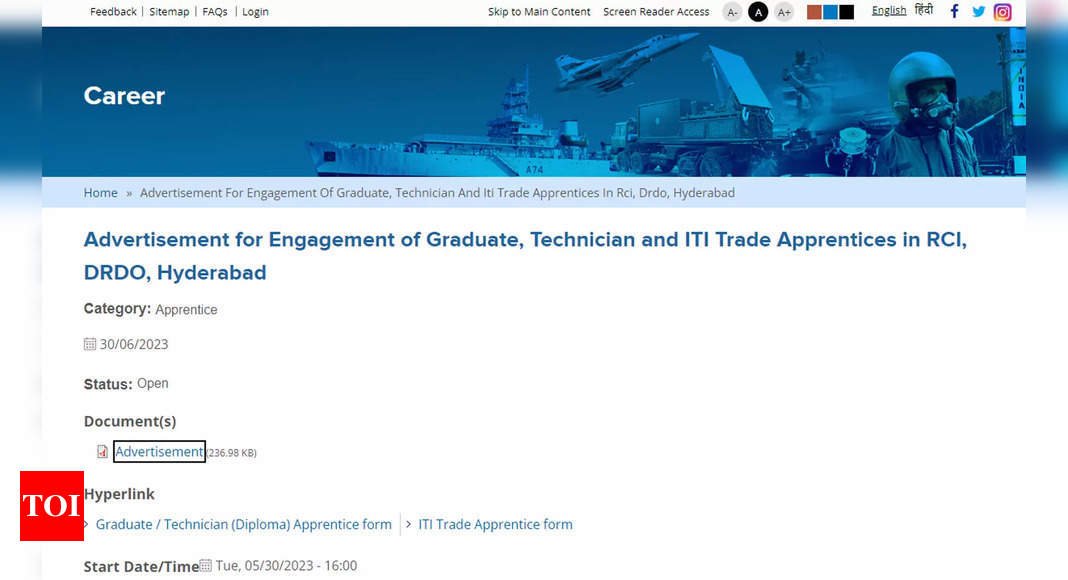This screenshot has width=1068, height=580.
Task: Increase font size with A+ button
Action: pos(784,12)
